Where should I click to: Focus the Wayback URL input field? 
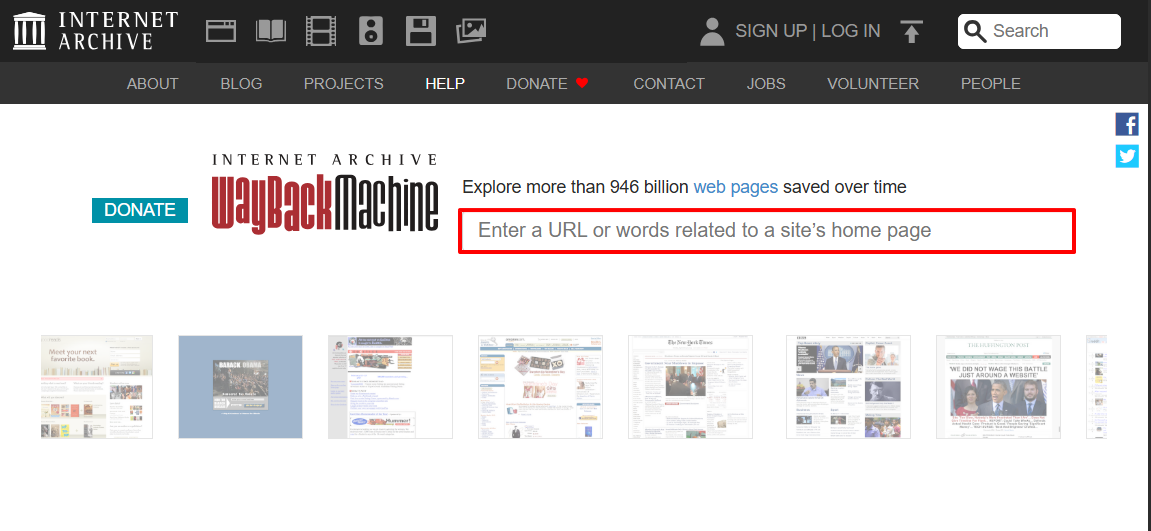pos(767,231)
